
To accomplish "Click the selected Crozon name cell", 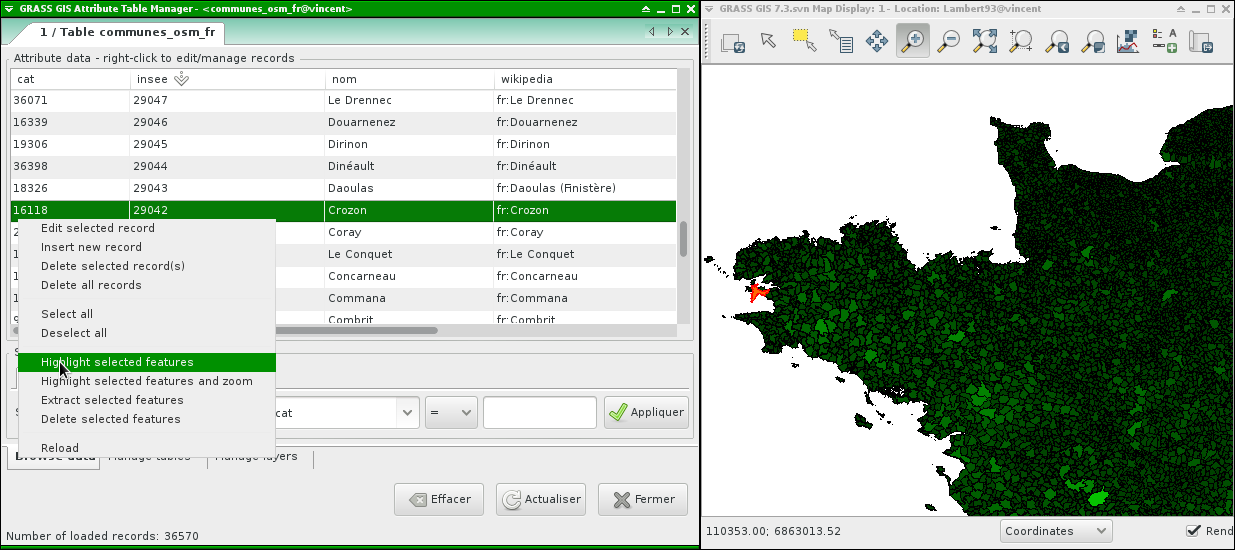I will point(348,210).
